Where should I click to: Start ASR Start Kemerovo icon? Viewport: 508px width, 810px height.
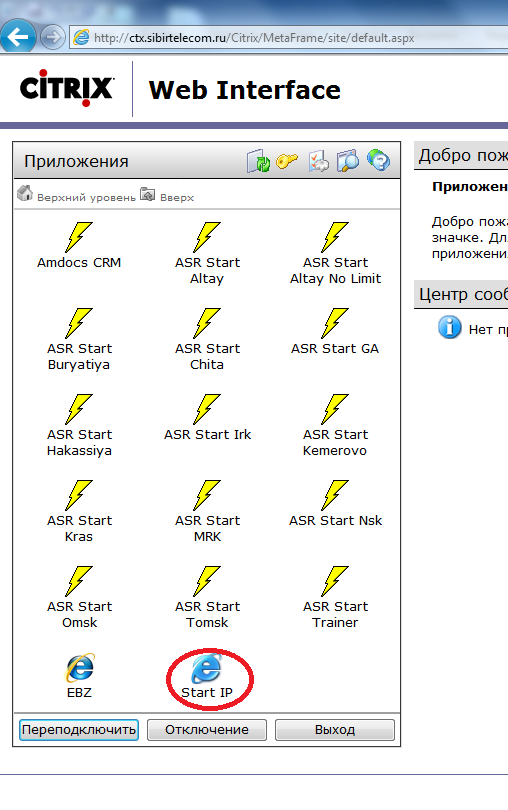335,410
